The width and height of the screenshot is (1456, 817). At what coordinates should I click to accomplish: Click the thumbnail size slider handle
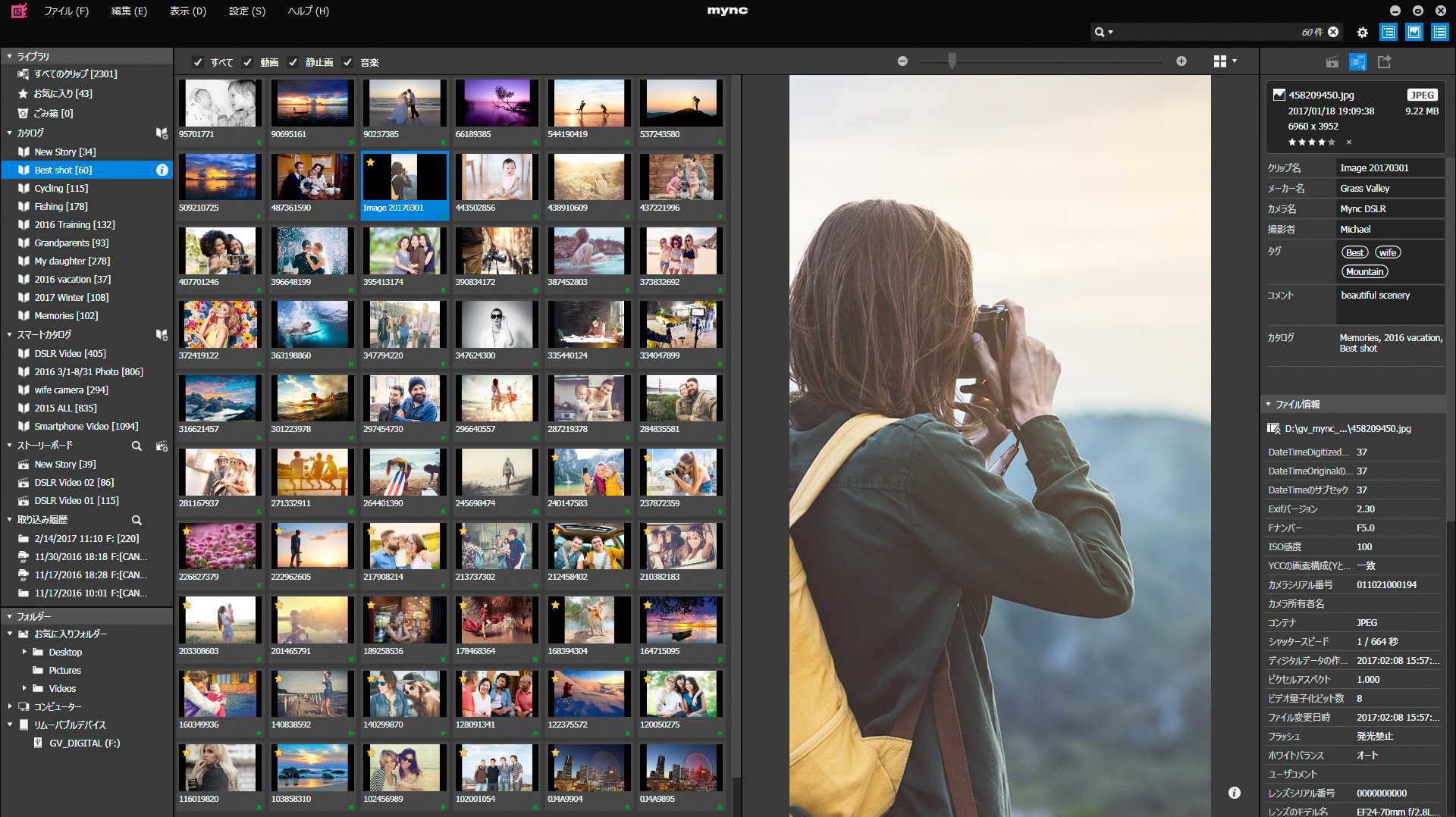point(952,61)
